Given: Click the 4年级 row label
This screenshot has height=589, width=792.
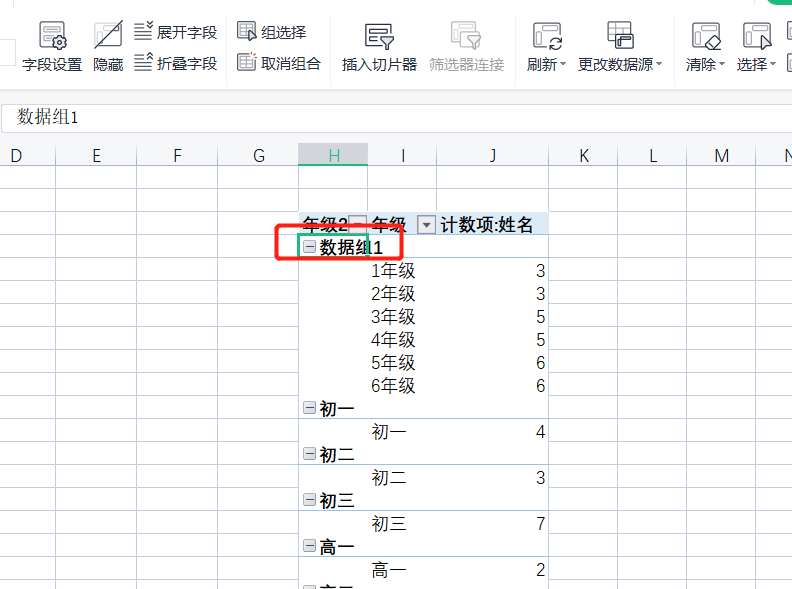Looking at the screenshot, I should (x=393, y=339).
